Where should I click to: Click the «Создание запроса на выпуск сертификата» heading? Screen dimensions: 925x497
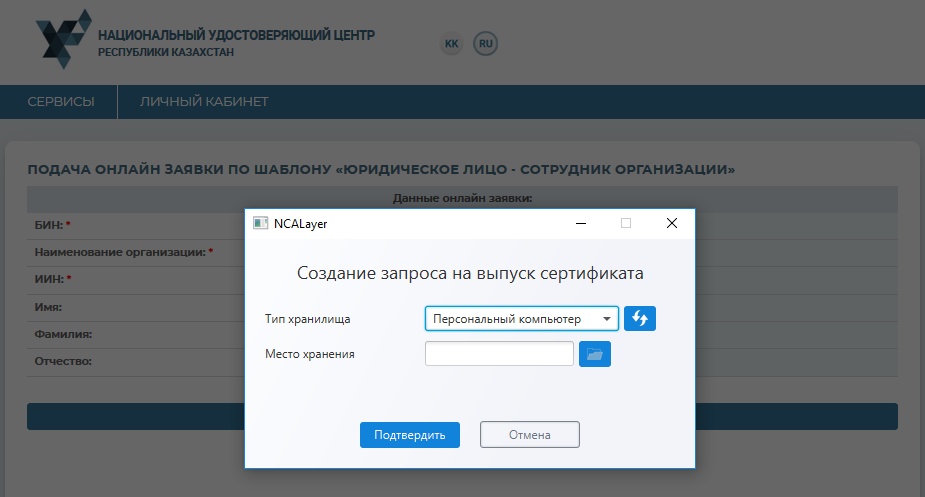pos(470,273)
